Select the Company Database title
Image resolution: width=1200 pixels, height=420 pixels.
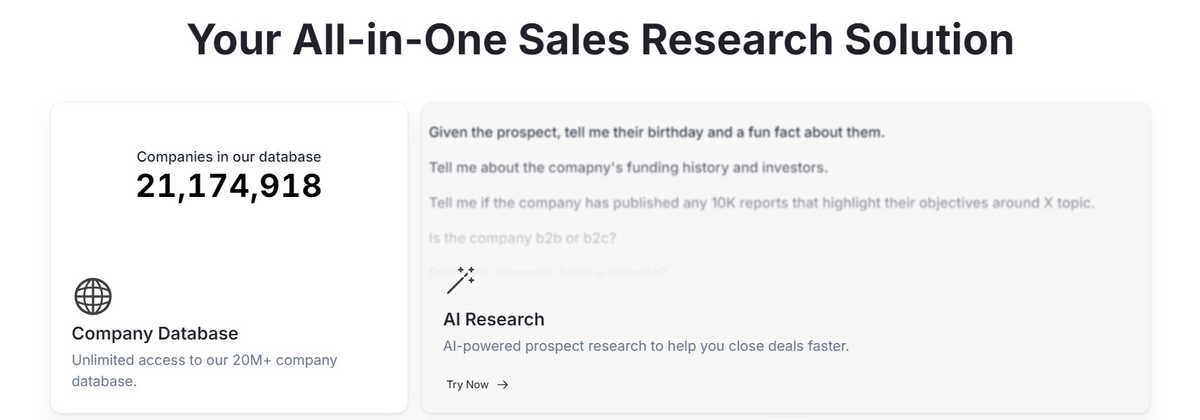(x=155, y=333)
